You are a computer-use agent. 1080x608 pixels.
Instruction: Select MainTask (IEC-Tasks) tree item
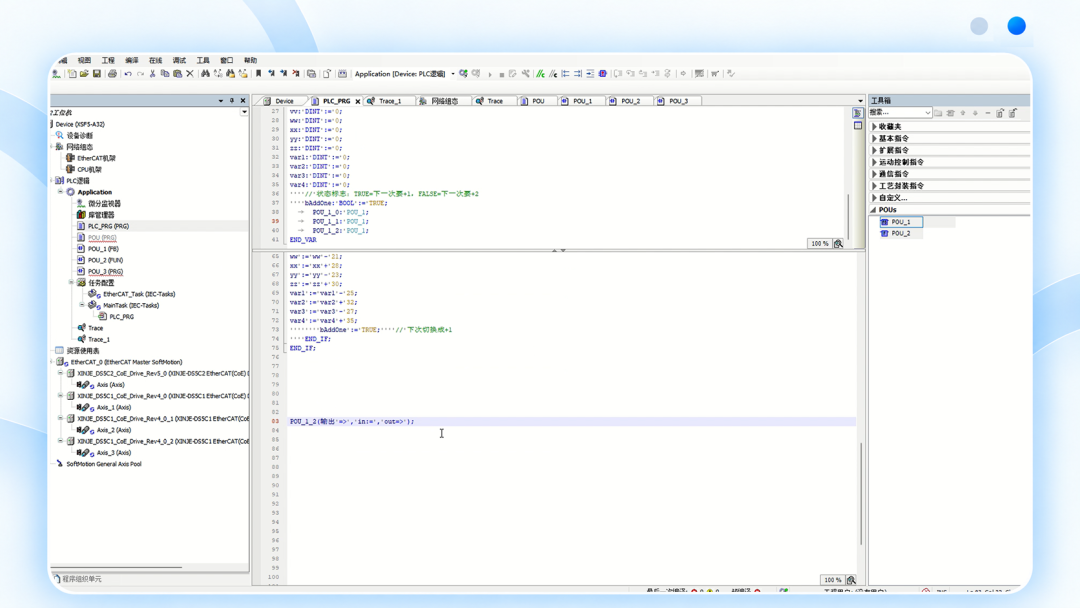coord(131,306)
